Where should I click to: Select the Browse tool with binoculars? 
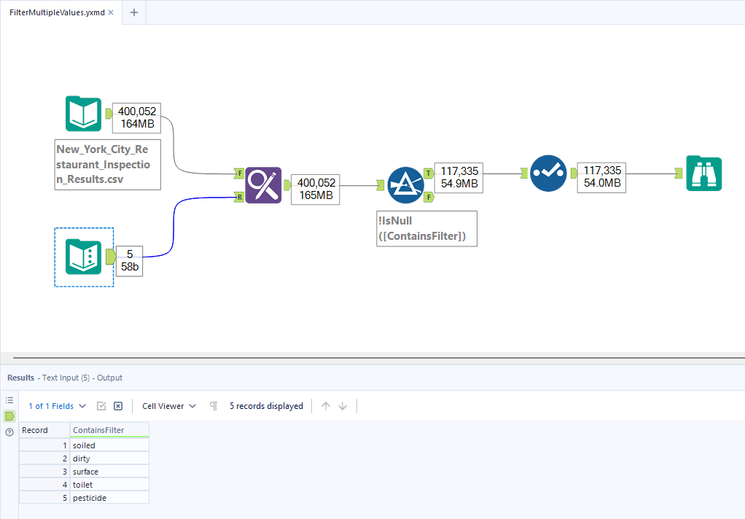pyautogui.click(x=704, y=173)
